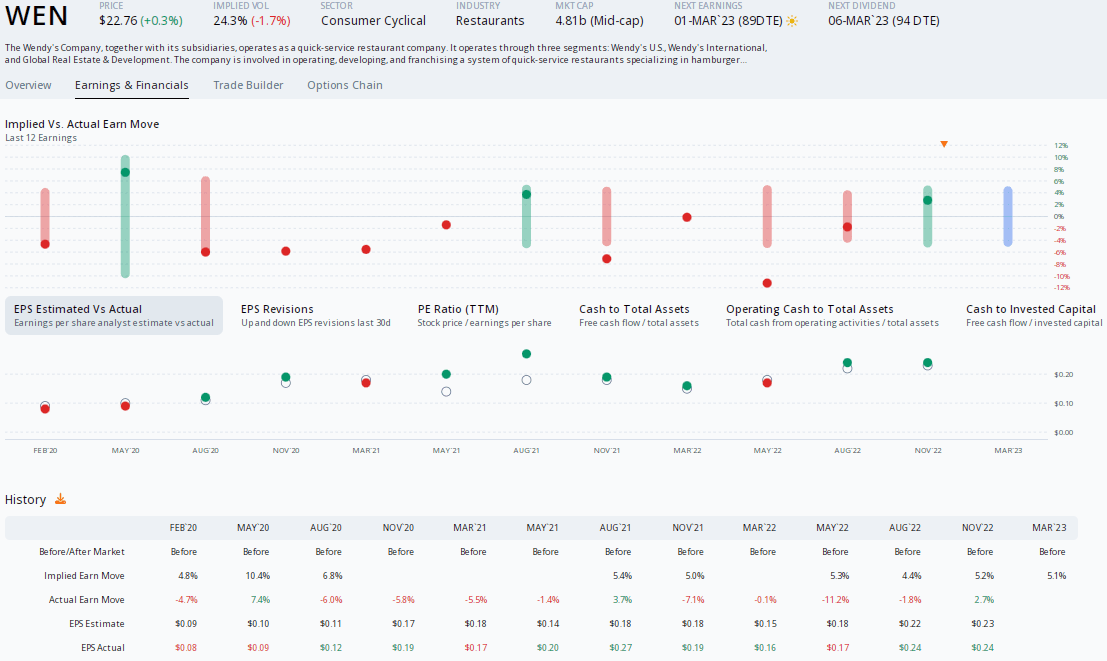Click the red FEB'20 EPS actual dot
Image resolution: width=1107 pixels, height=661 pixels.
tap(45, 409)
